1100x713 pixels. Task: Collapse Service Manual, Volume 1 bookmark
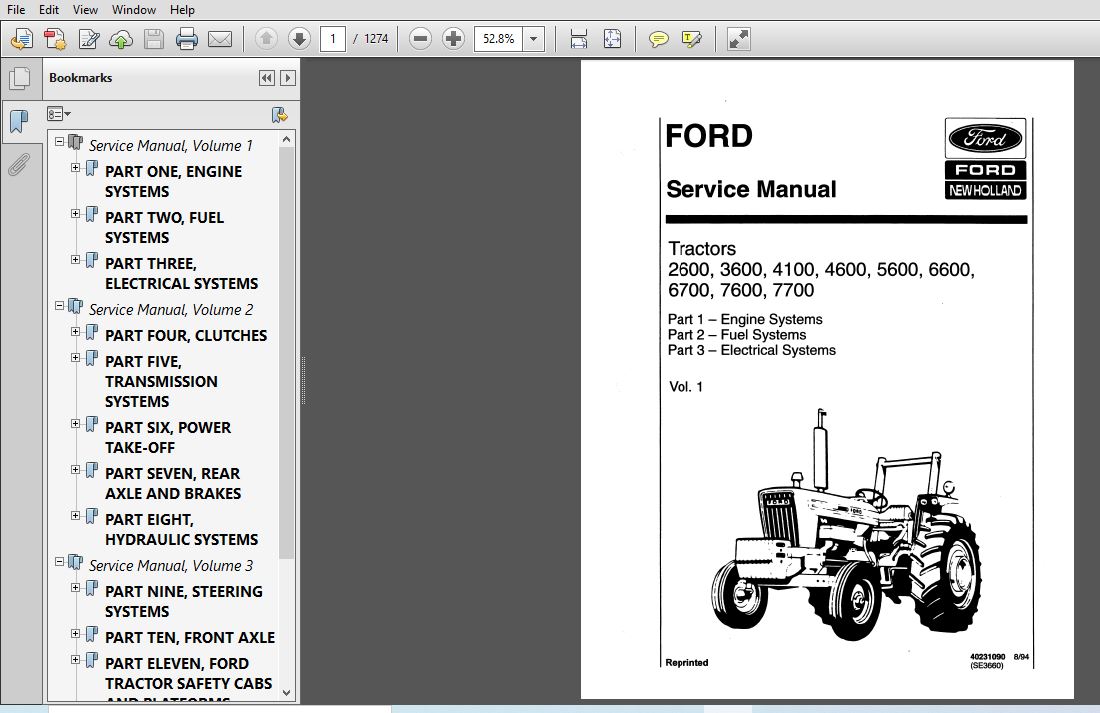pos(59,142)
